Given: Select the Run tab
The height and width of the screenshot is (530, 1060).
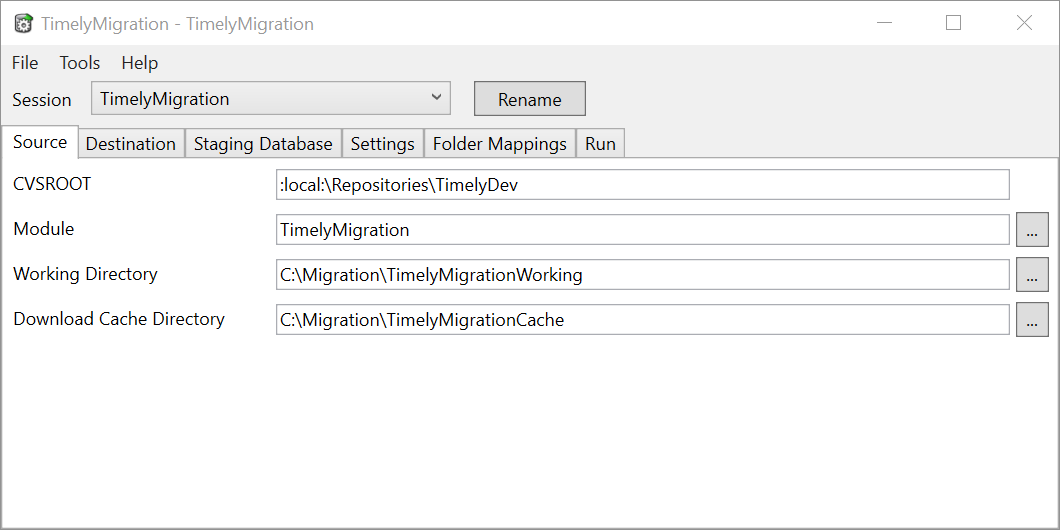Looking at the screenshot, I should click(x=600, y=143).
